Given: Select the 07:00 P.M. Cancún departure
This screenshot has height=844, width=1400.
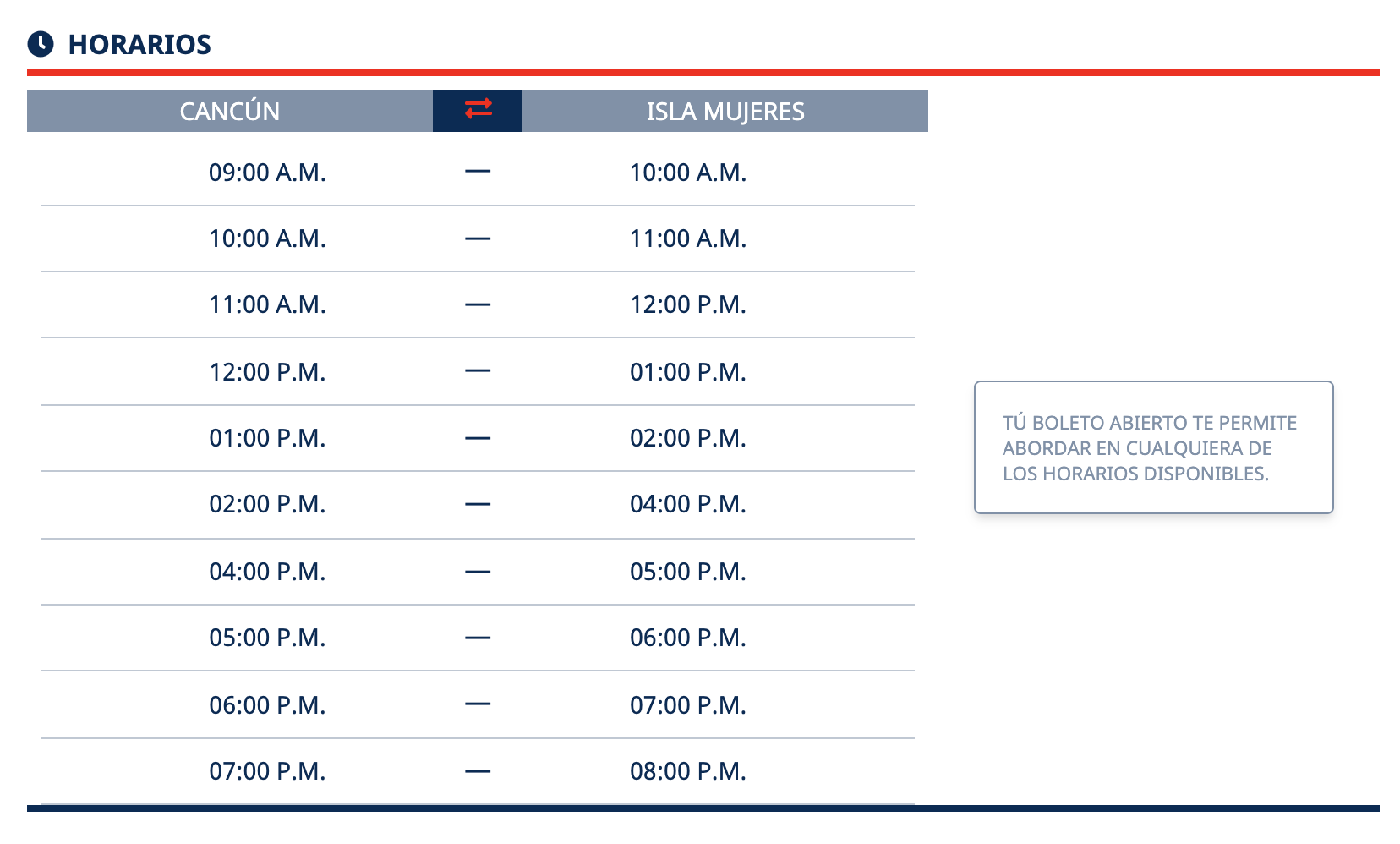Looking at the screenshot, I should tap(267, 771).
